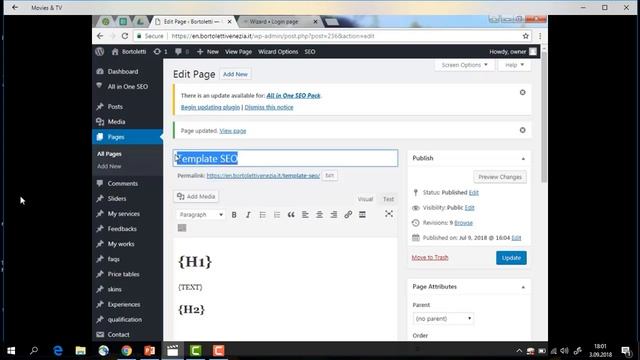Insert or edit a link
The image size is (640, 360).
point(348,215)
